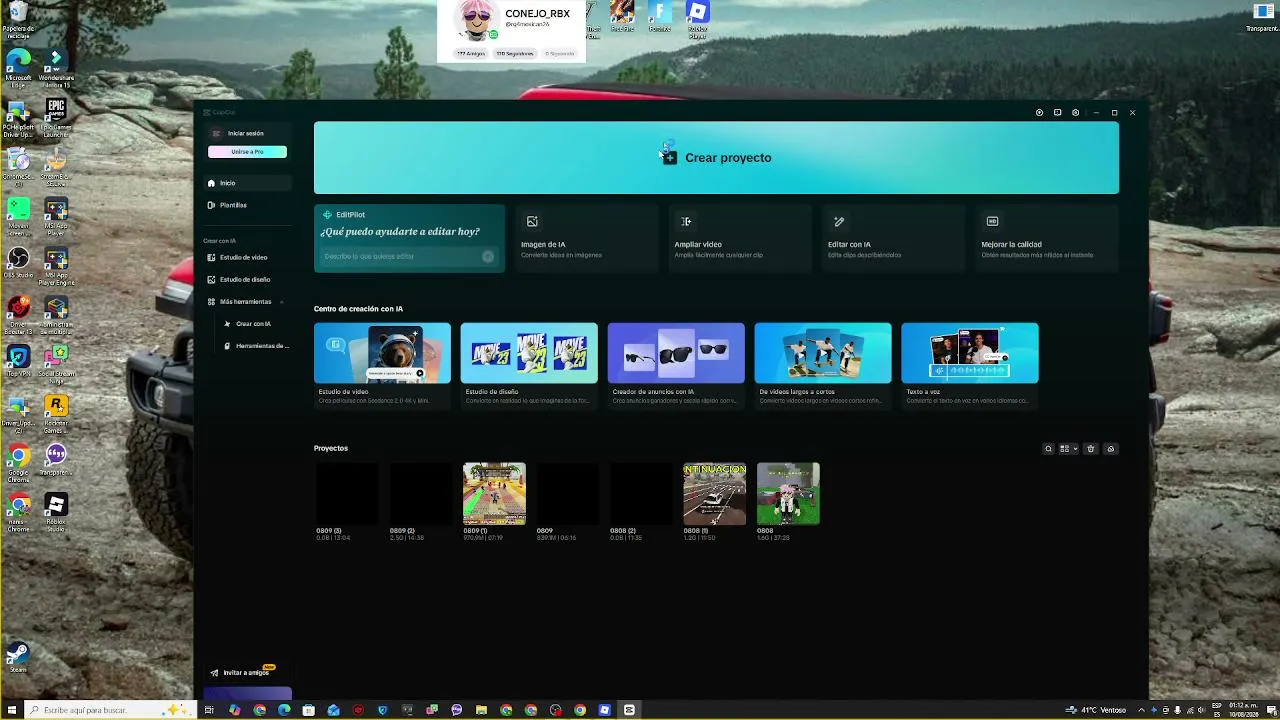Open the Texto a voz thumbnail
The width and height of the screenshot is (1280, 720).
tap(970, 353)
